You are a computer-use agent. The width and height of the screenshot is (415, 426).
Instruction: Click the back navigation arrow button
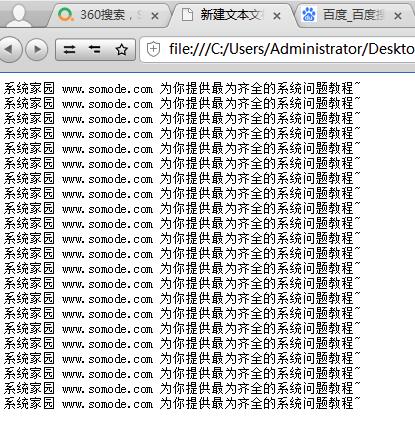click(x=10, y=49)
